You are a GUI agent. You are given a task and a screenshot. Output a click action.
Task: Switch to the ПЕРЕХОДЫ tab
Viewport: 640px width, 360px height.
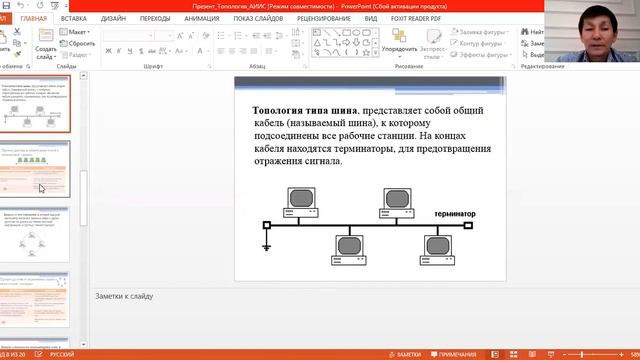155,18
